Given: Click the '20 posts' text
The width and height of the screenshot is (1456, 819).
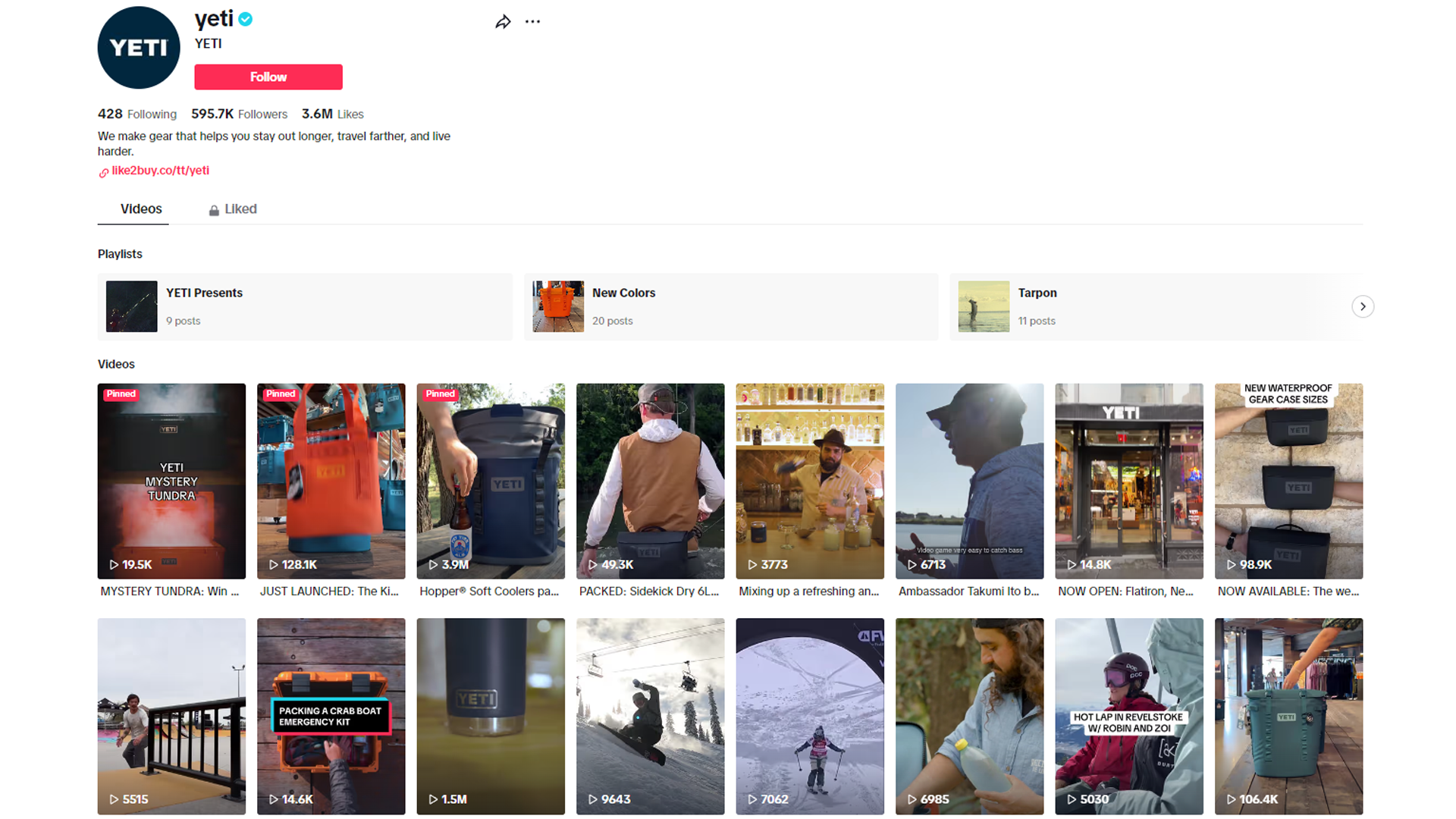Looking at the screenshot, I should coord(613,321).
